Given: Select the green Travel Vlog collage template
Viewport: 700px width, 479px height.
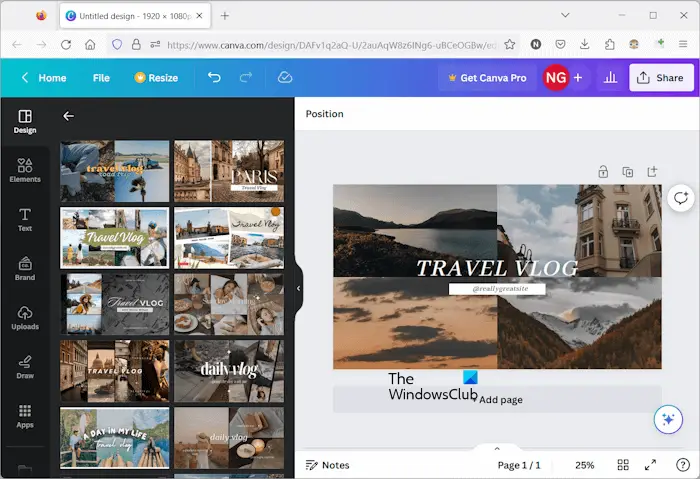Looking at the screenshot, I should point(115,237).
